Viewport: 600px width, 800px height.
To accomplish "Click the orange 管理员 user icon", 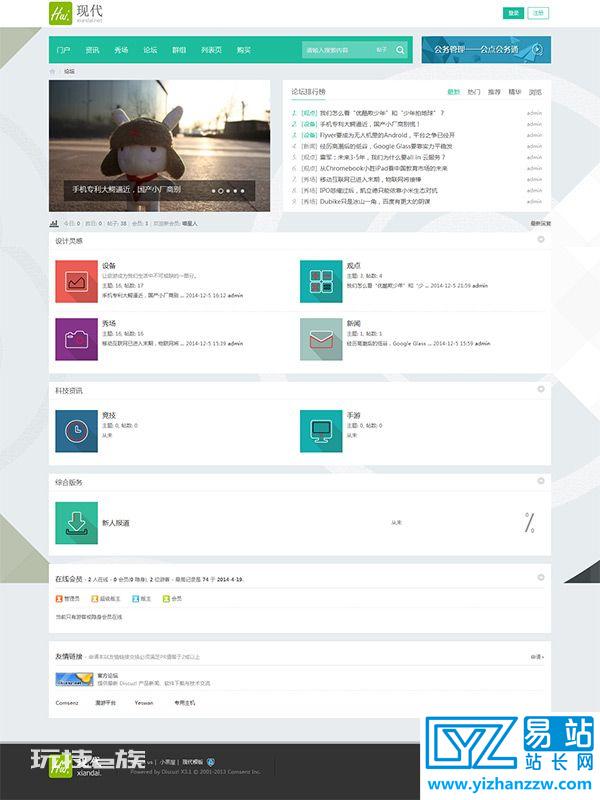I will (59, 598).
